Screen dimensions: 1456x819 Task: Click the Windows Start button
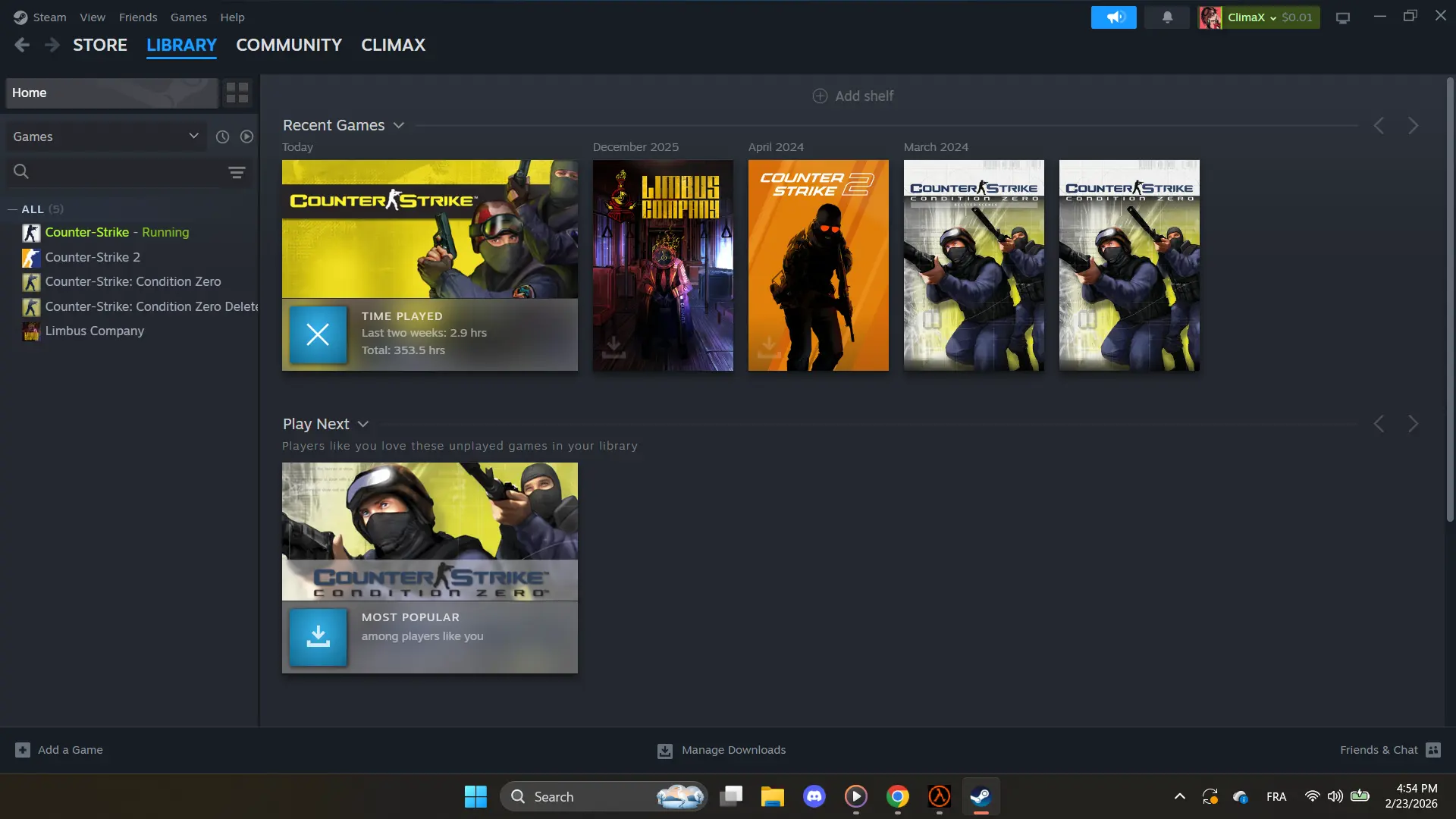[475, 797]
